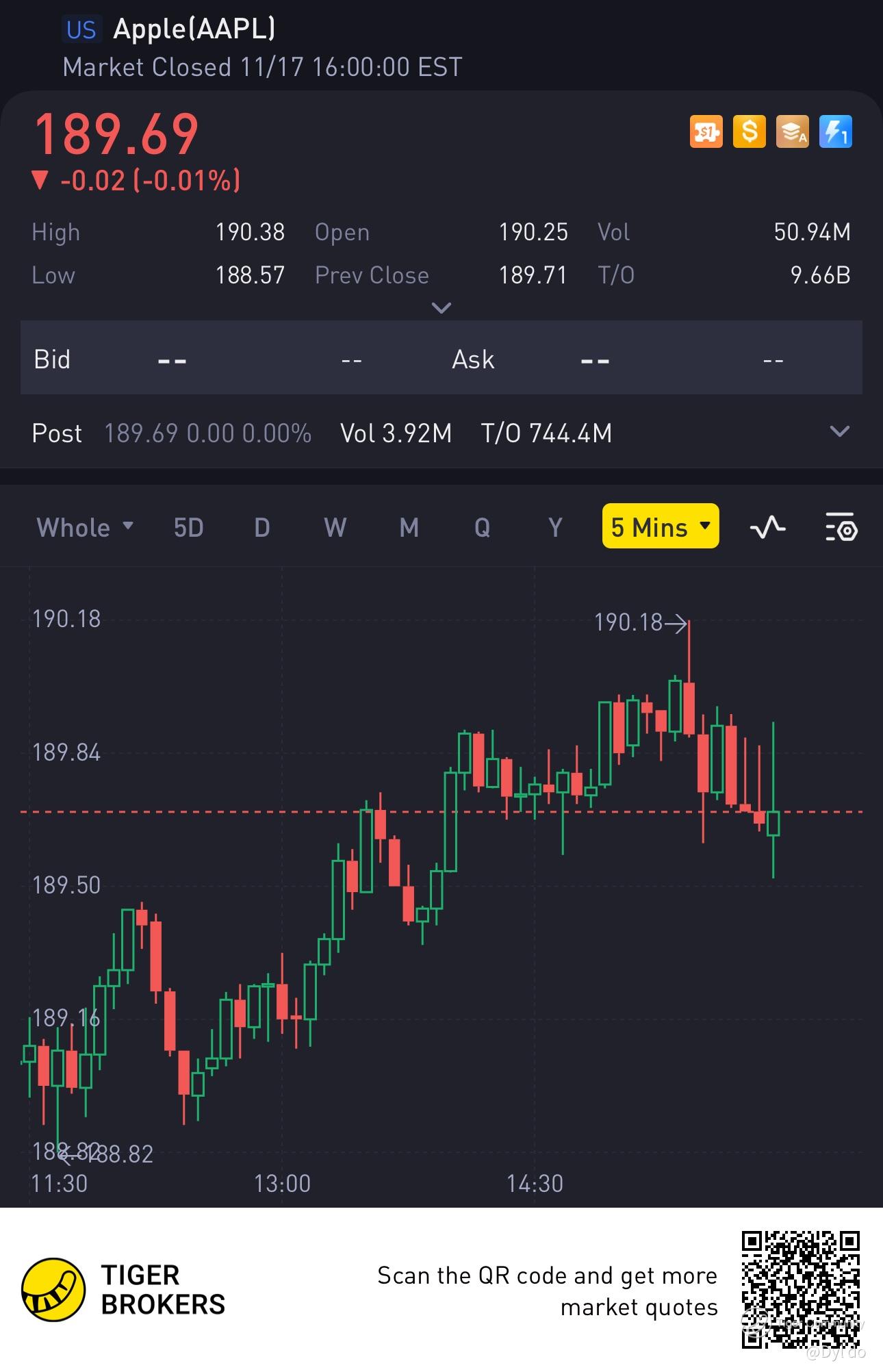Tap the stacked layers A badge

(792, 131)
